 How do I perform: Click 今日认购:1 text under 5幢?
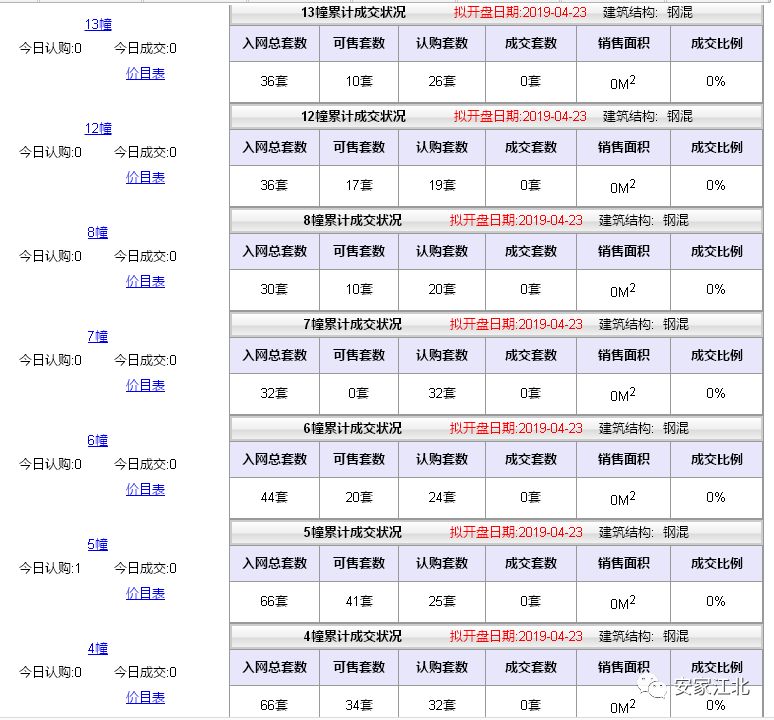(x=50, y=568)
